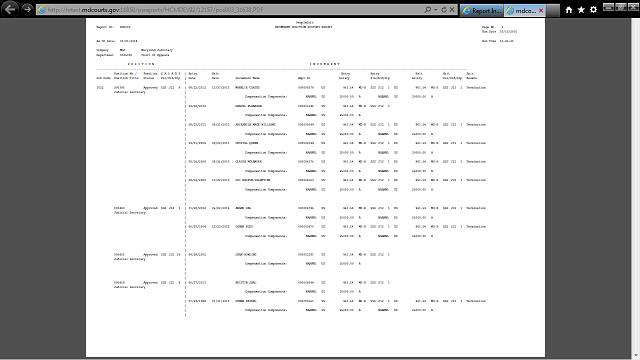Click the IE page icon beside the URL
Image resolution: width=640 pixels, height=360 pixels.
[x=42, y=9]
